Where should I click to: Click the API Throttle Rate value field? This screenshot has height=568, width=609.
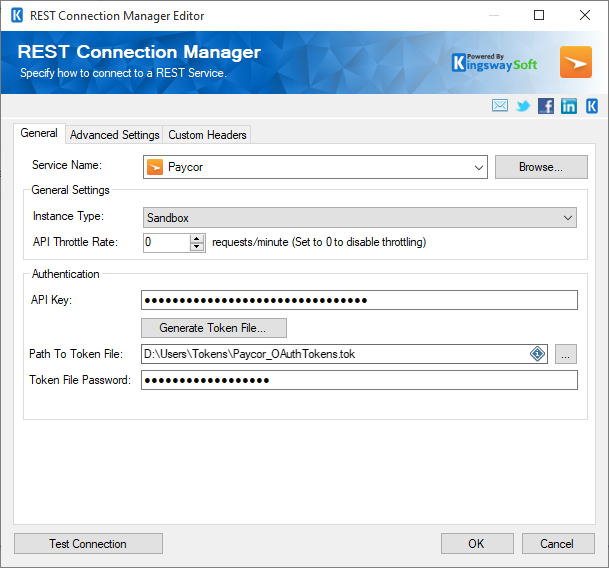click(x=167, y=242)
